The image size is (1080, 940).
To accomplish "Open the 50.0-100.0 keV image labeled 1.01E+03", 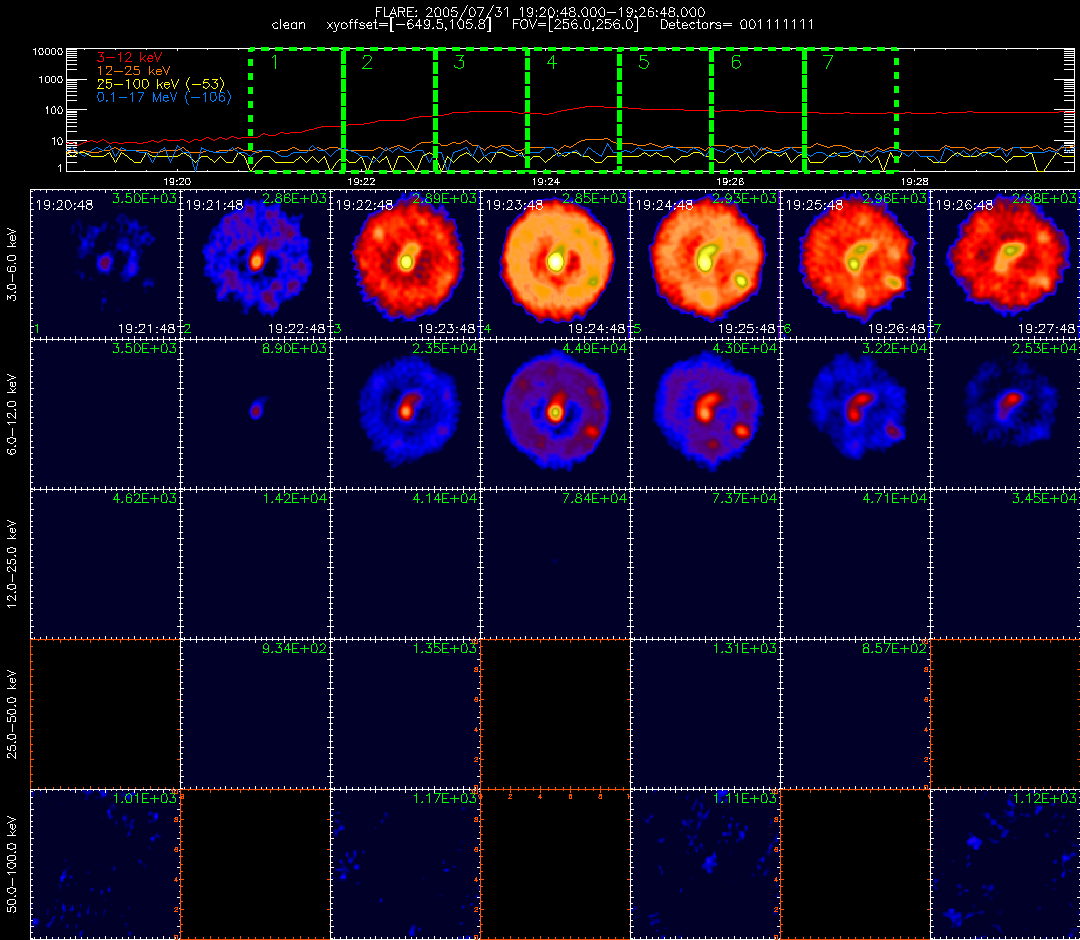I will tap(105, 865).
